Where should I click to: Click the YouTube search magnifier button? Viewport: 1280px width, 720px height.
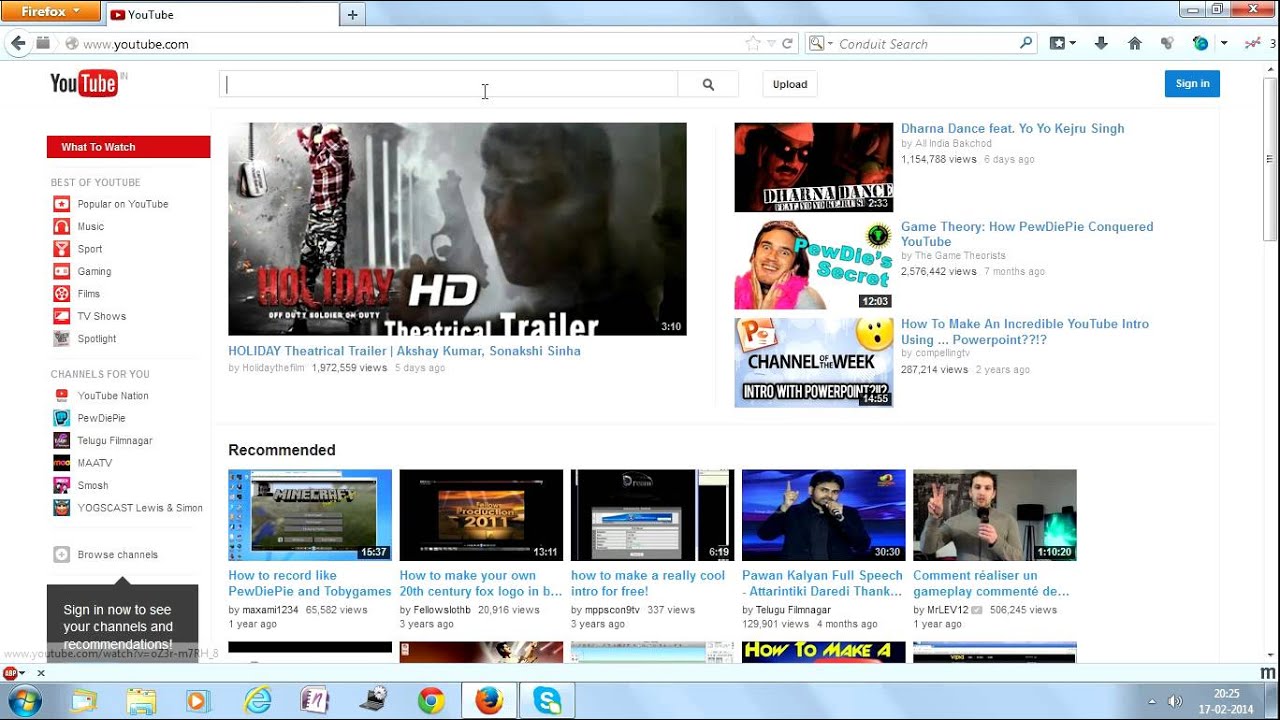pos(708,84)
